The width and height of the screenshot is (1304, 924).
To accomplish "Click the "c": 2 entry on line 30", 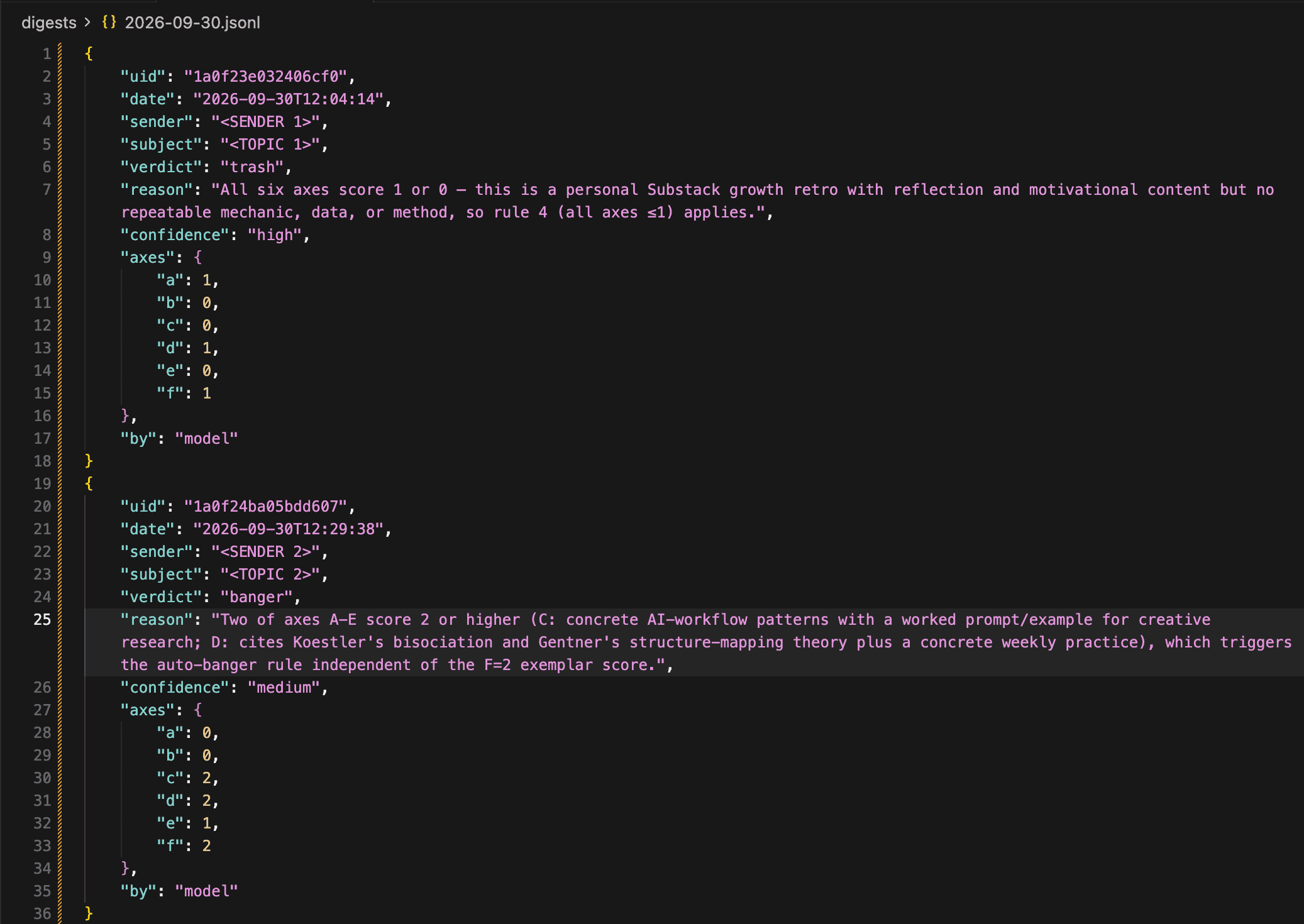I will coord(184,778).
